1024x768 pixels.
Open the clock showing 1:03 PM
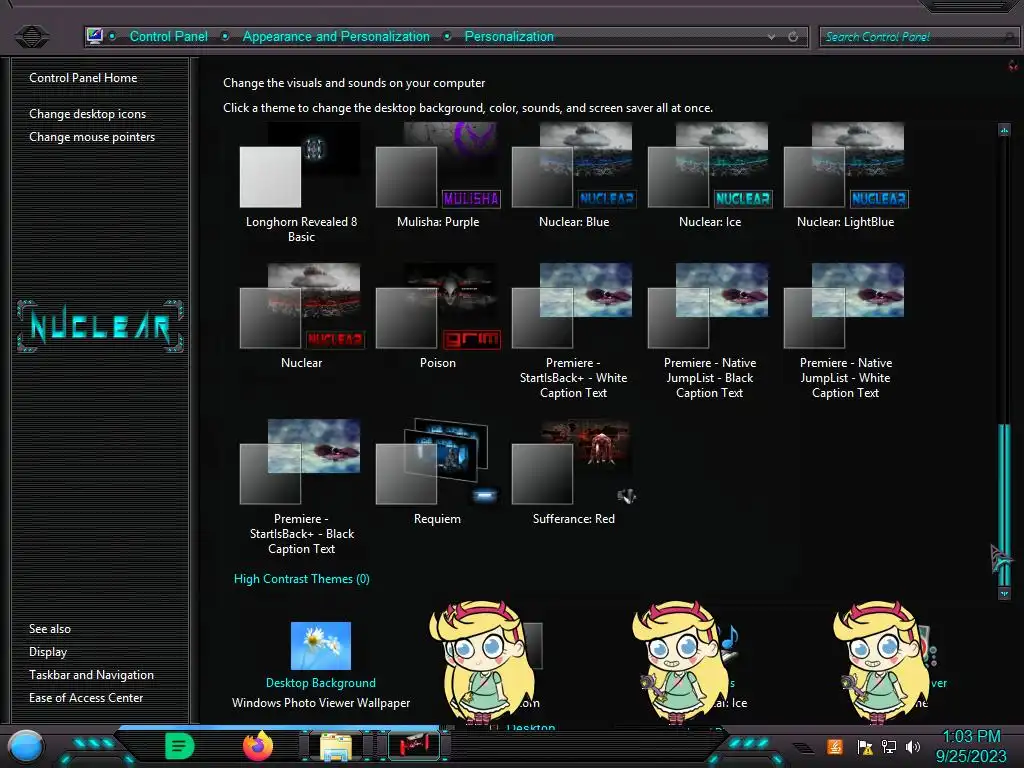pyautogui.click(x=971, y=746)
